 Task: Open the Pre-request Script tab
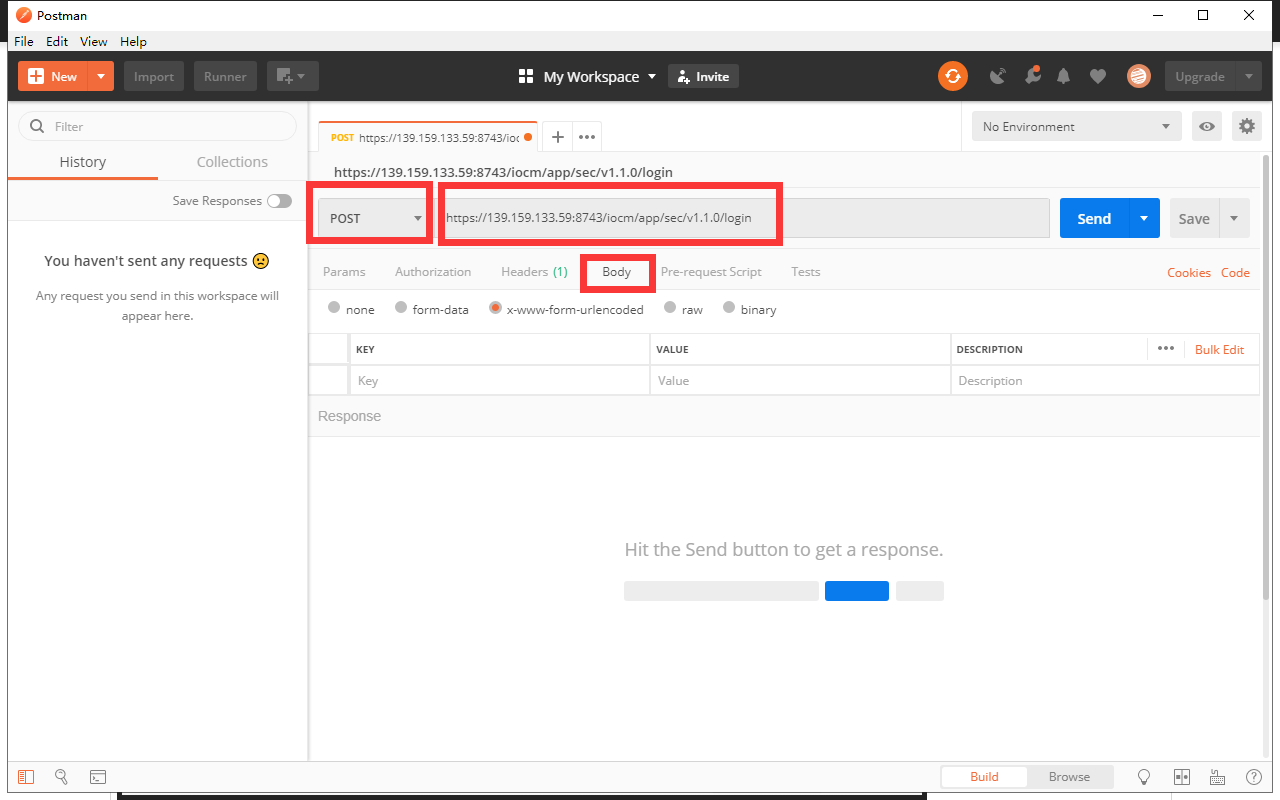coord(711,272)
